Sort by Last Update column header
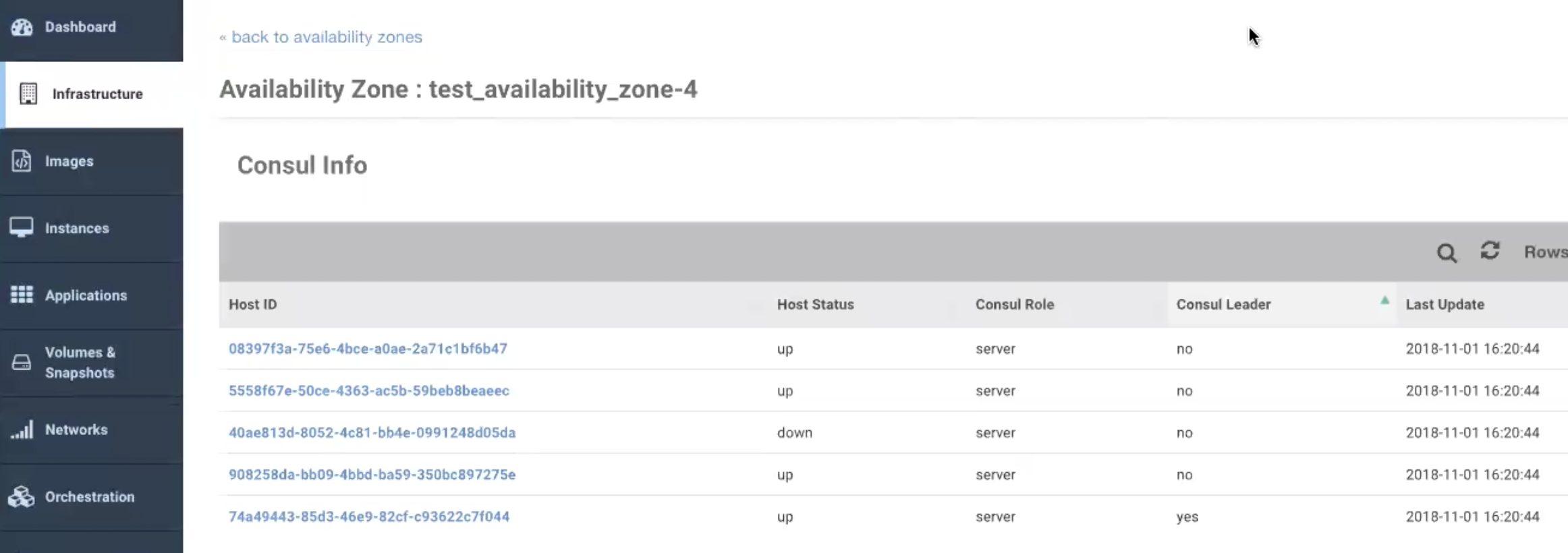 pyautogui.click(x=1445, y=305)
